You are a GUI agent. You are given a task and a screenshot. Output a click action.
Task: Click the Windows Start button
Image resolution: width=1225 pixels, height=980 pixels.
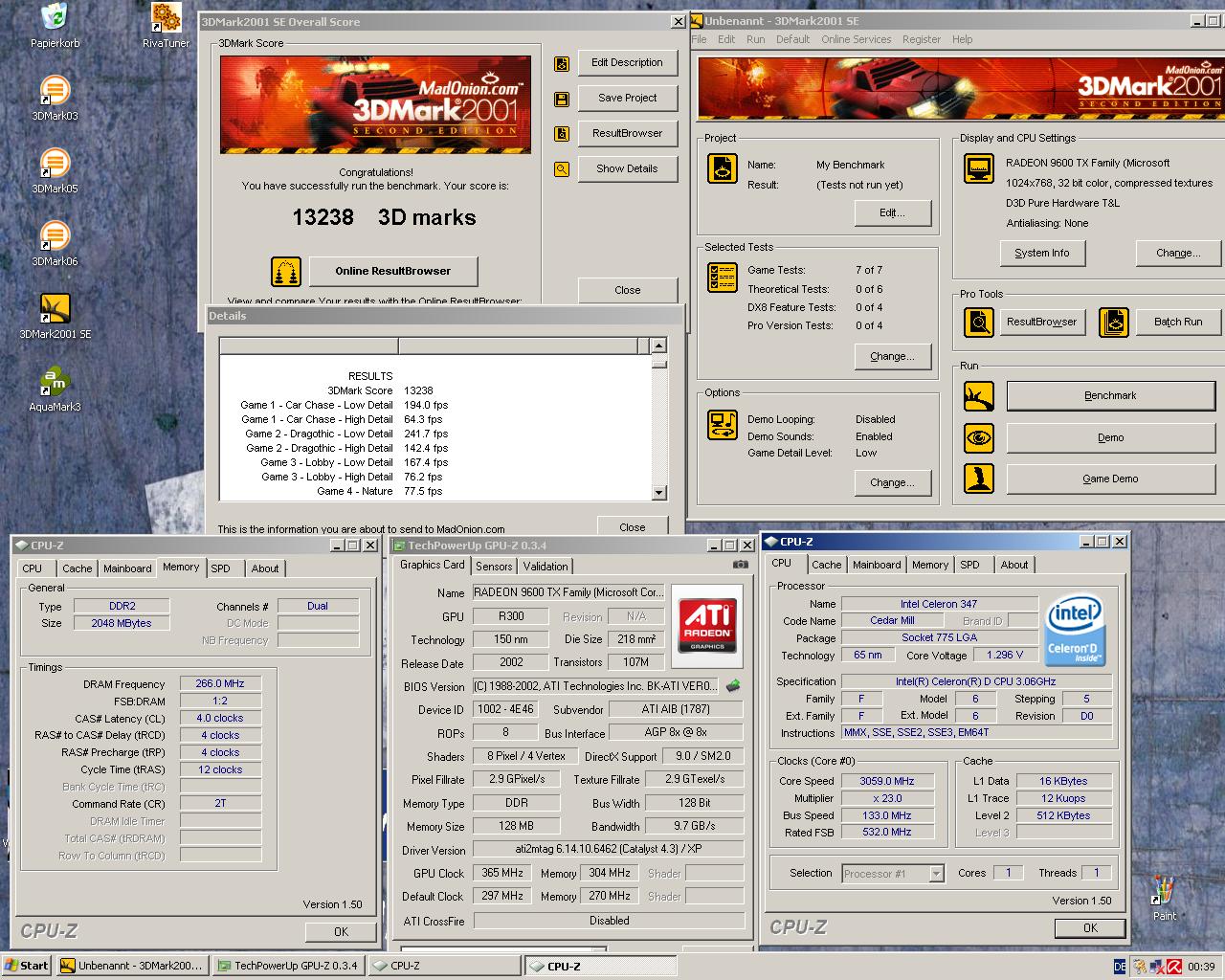click(27, 966)
